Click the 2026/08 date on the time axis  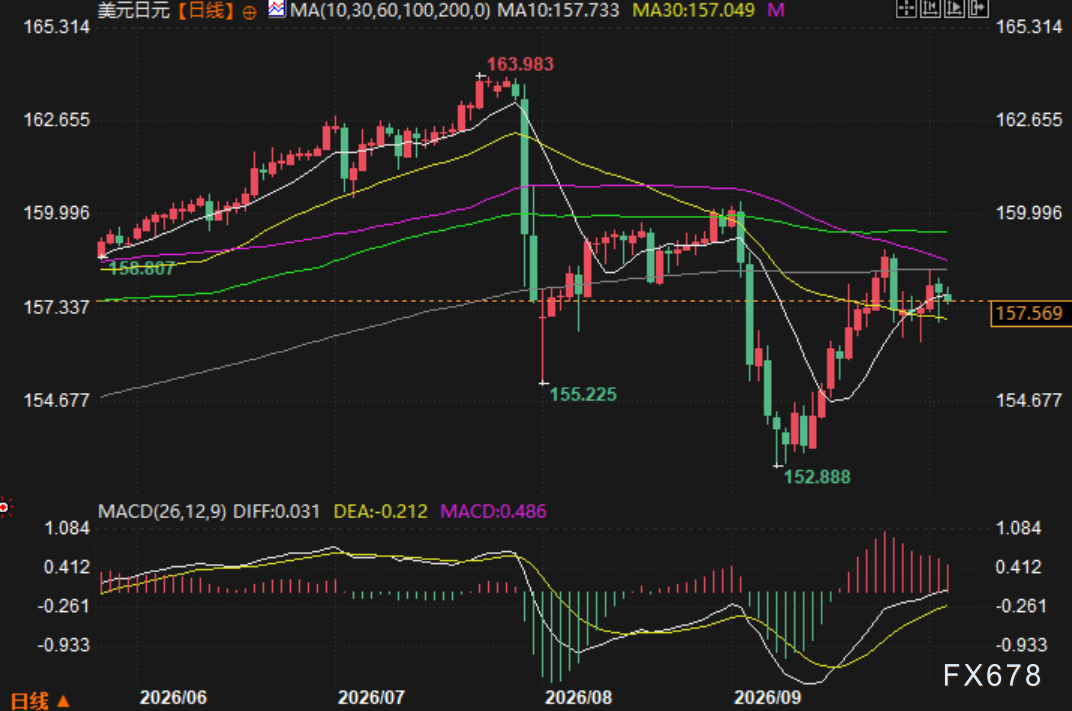coord(578,697)
